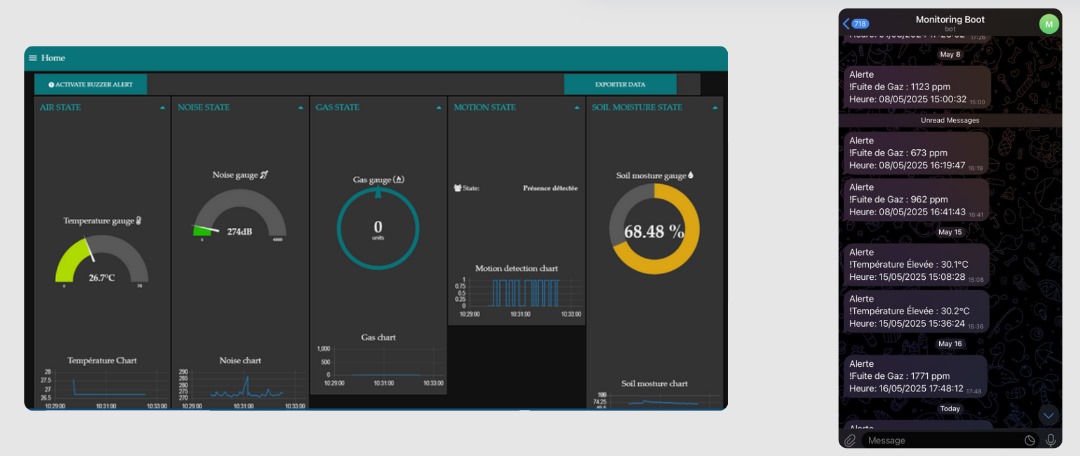Click the 'May 16' date separator
The height and width of the screenshot is (456, 1080).
tap(950, 344)
